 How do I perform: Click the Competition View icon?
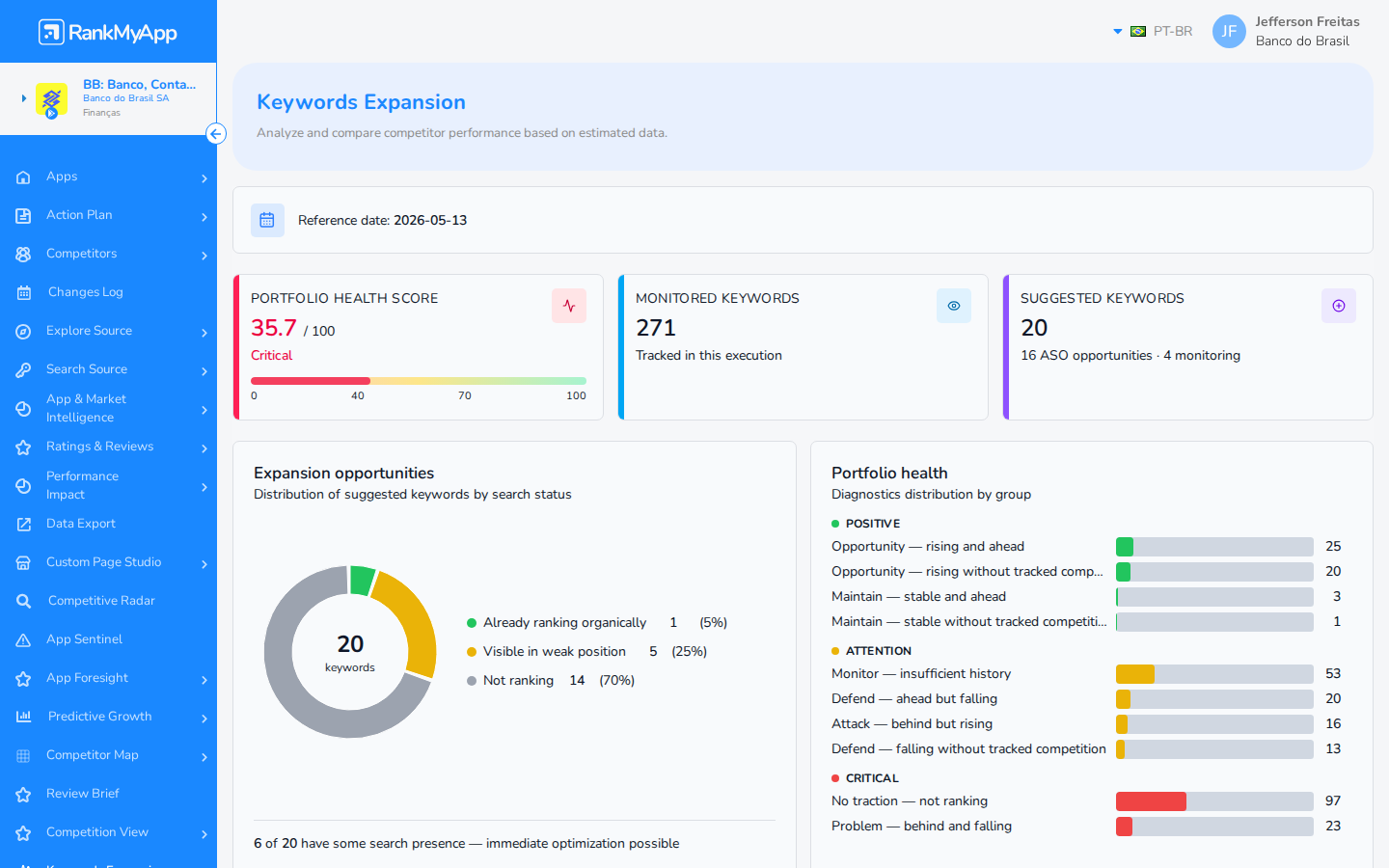[23, 833]
